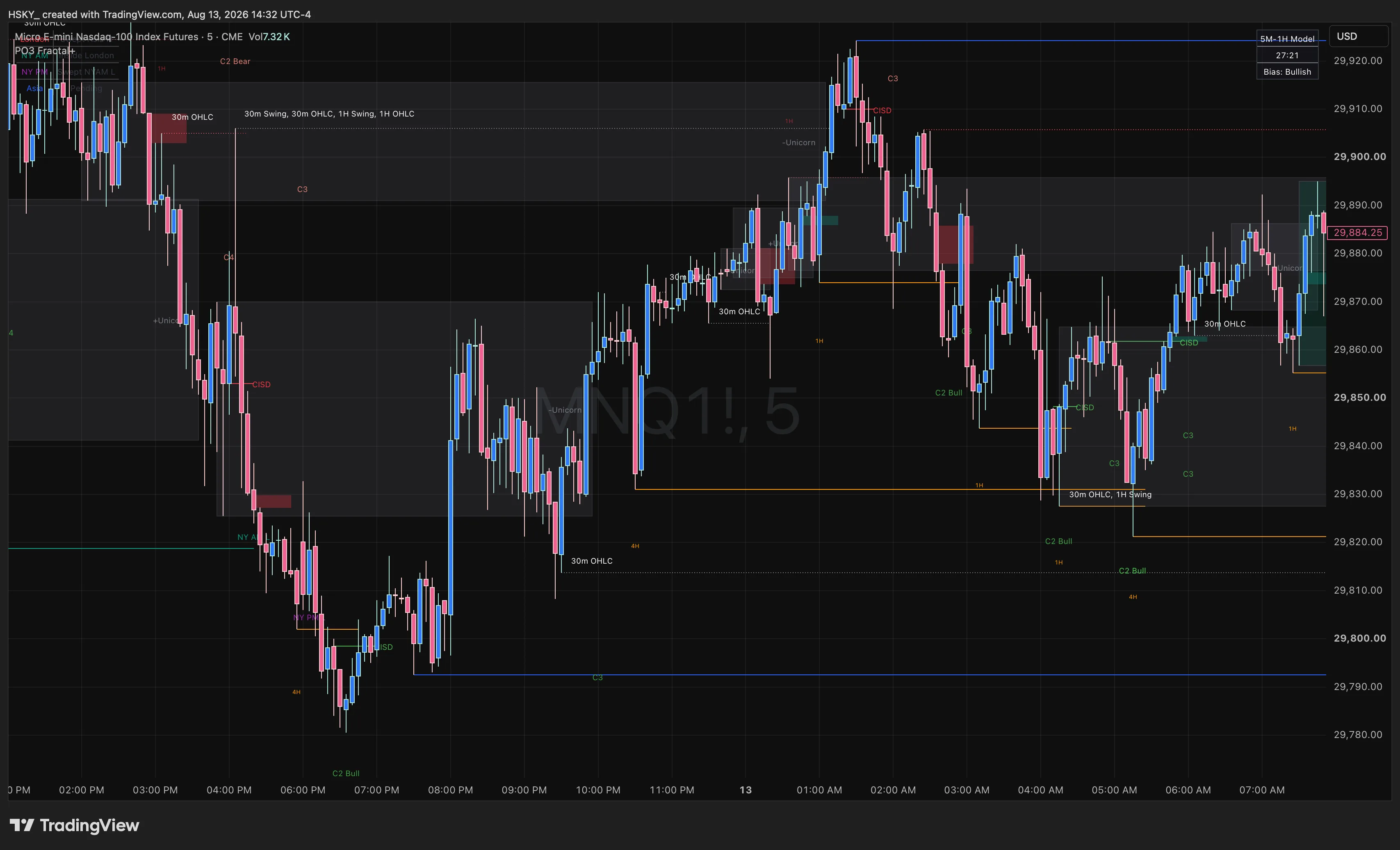Image resolution: width=1400 pixels, height=850 pixels.
Task: Click the '30m OHLC, 1H Swing' label
Action: [1110, 494]
